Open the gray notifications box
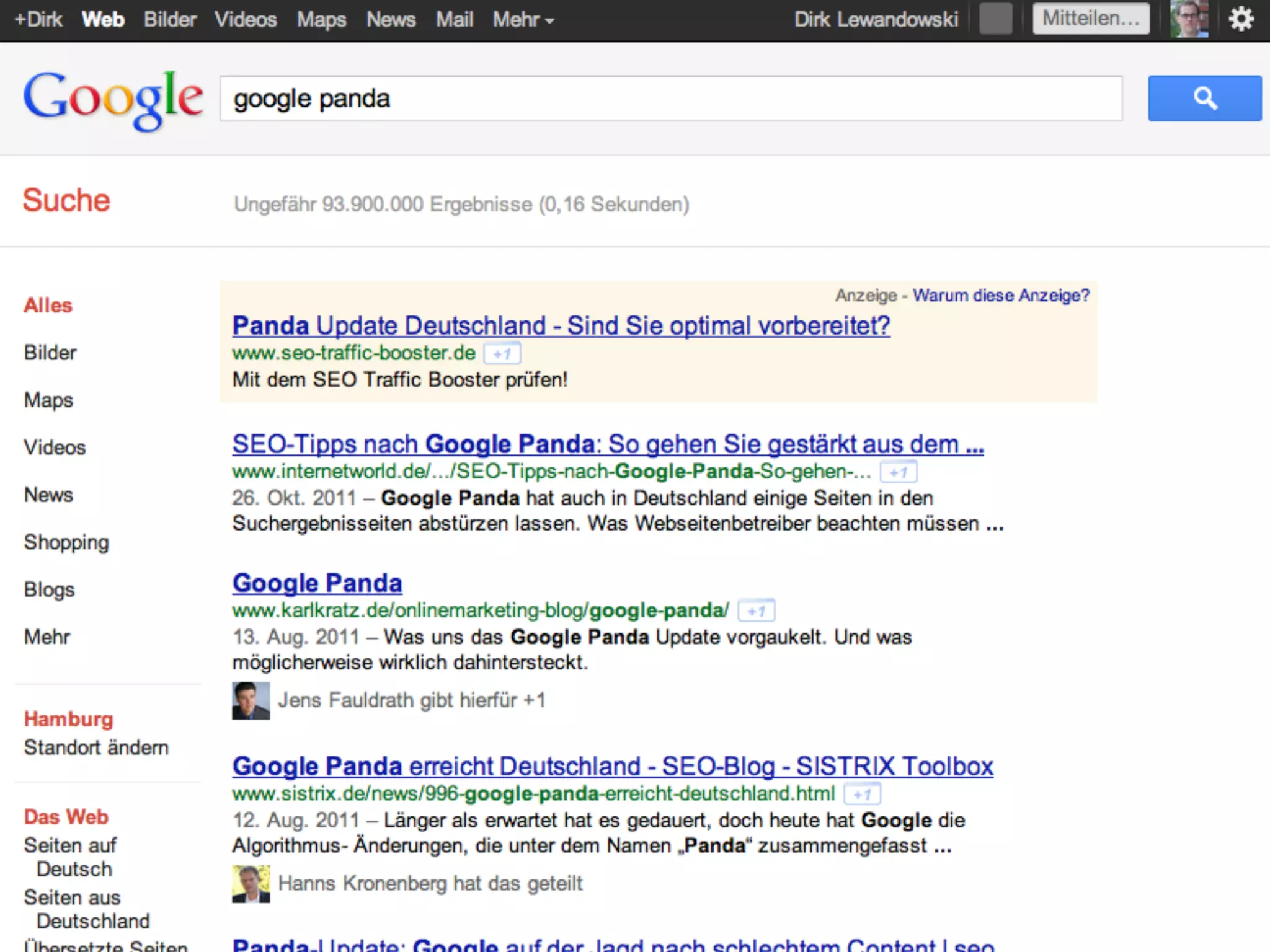Screen dimensions: 1270x952 pos(995,19)
